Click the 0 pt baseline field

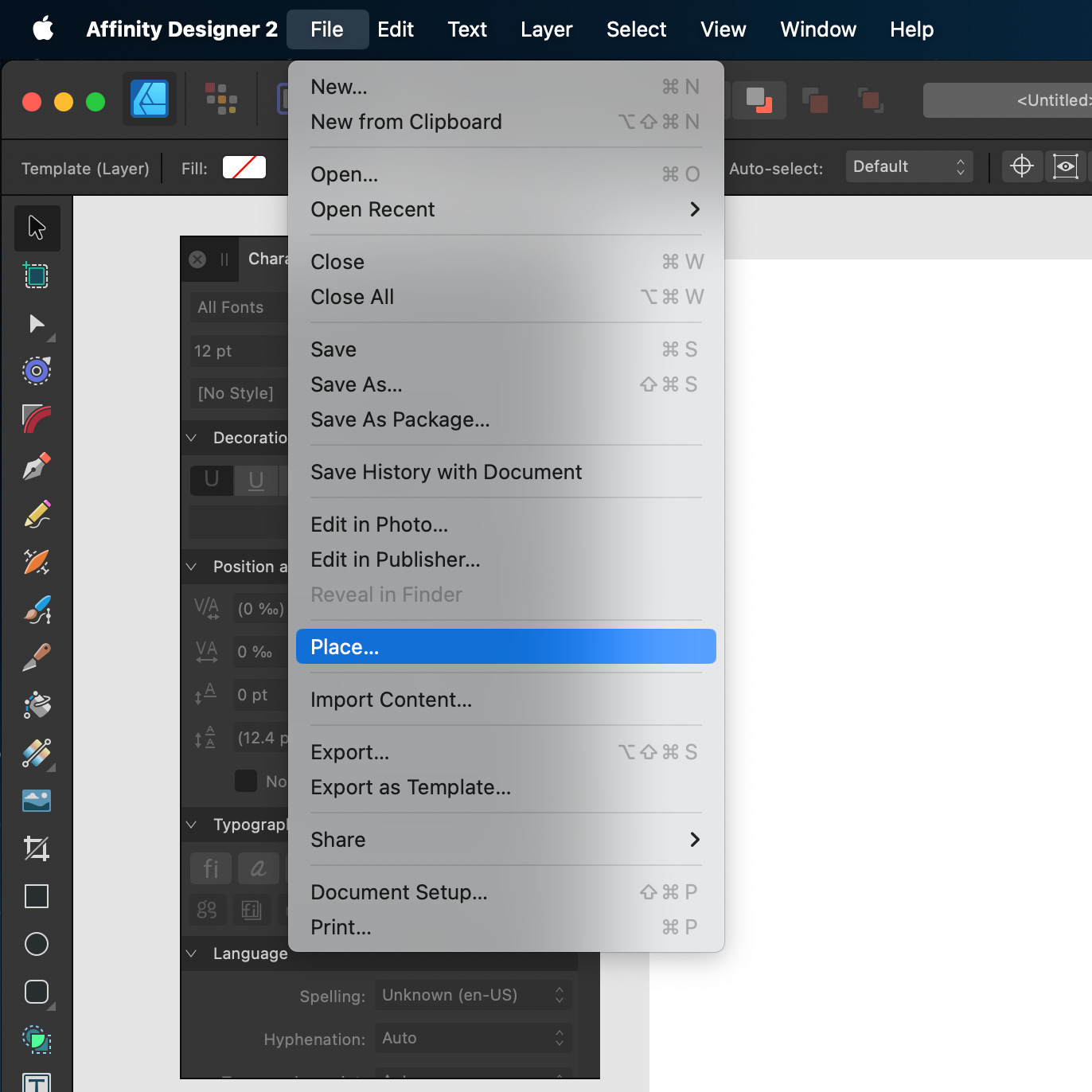[x=260, y=695]
